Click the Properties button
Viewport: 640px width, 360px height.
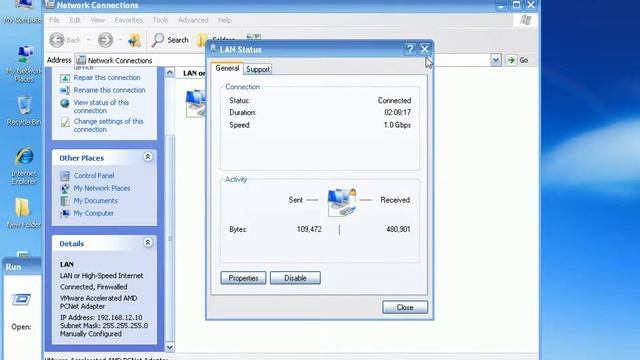pyautogui.click(x=243, y=278)
